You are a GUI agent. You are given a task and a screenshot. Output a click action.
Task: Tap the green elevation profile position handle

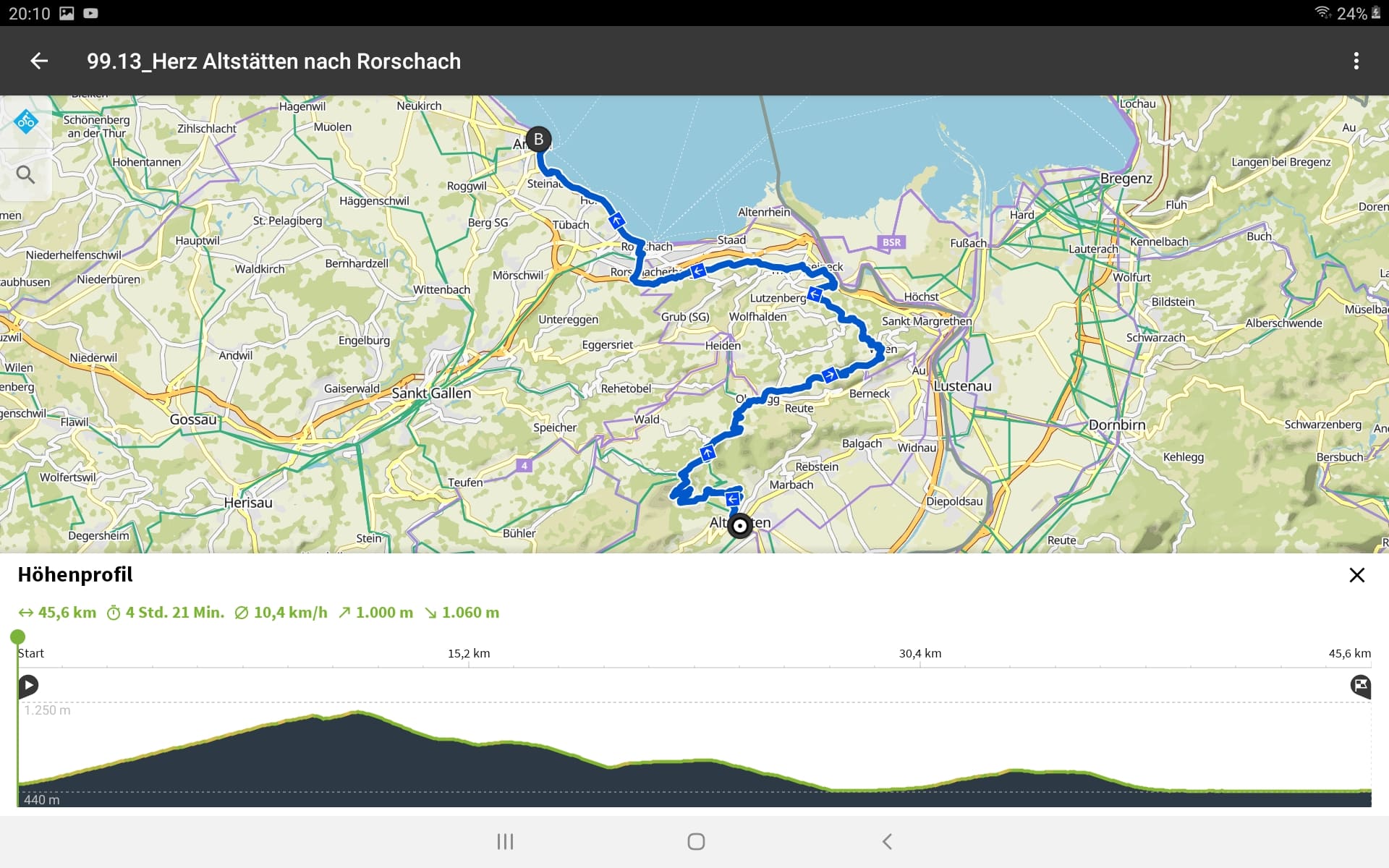coord(18,637)
